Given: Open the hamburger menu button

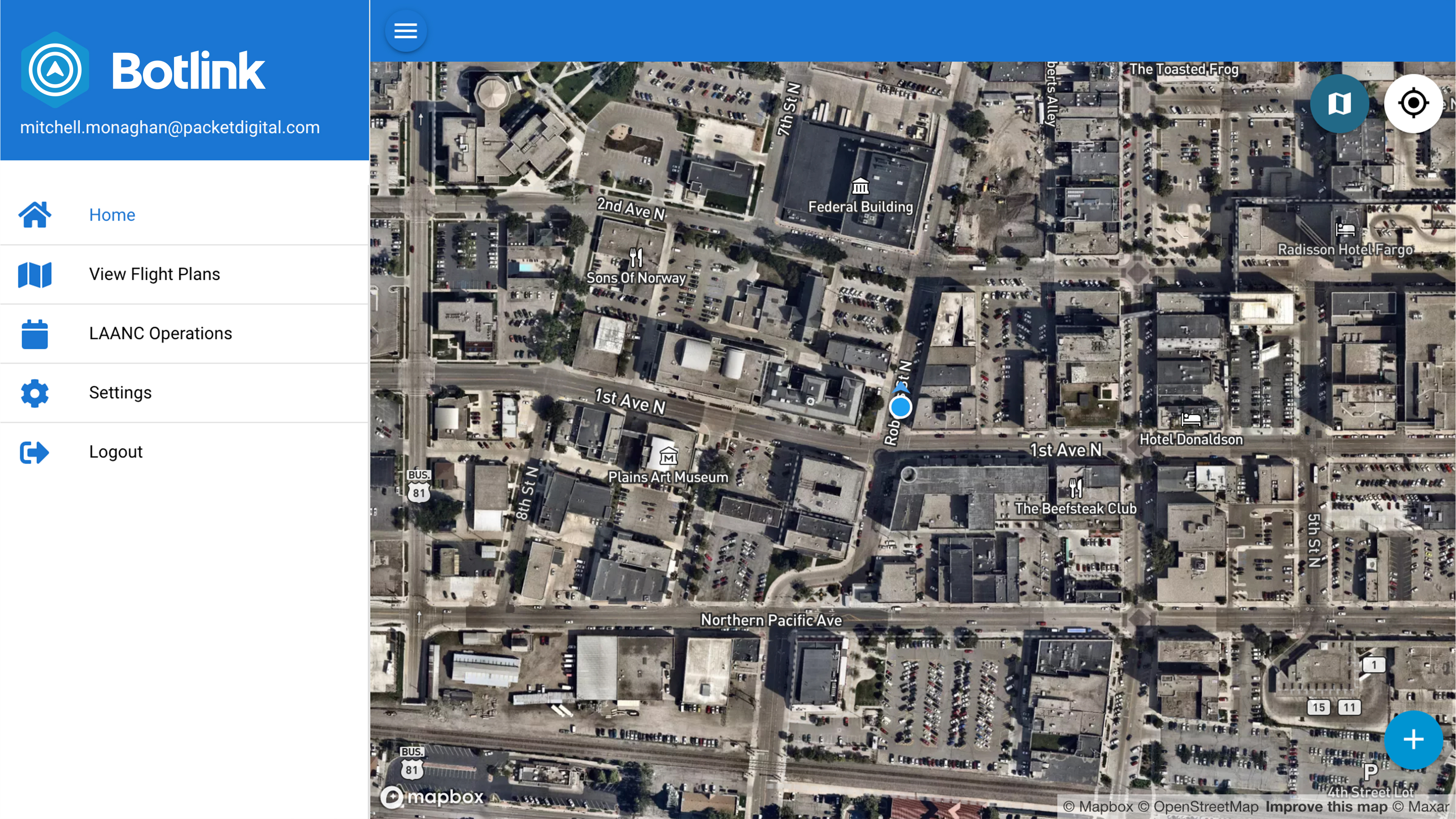Looking at the screenshot, I should (x=405, y=30).
